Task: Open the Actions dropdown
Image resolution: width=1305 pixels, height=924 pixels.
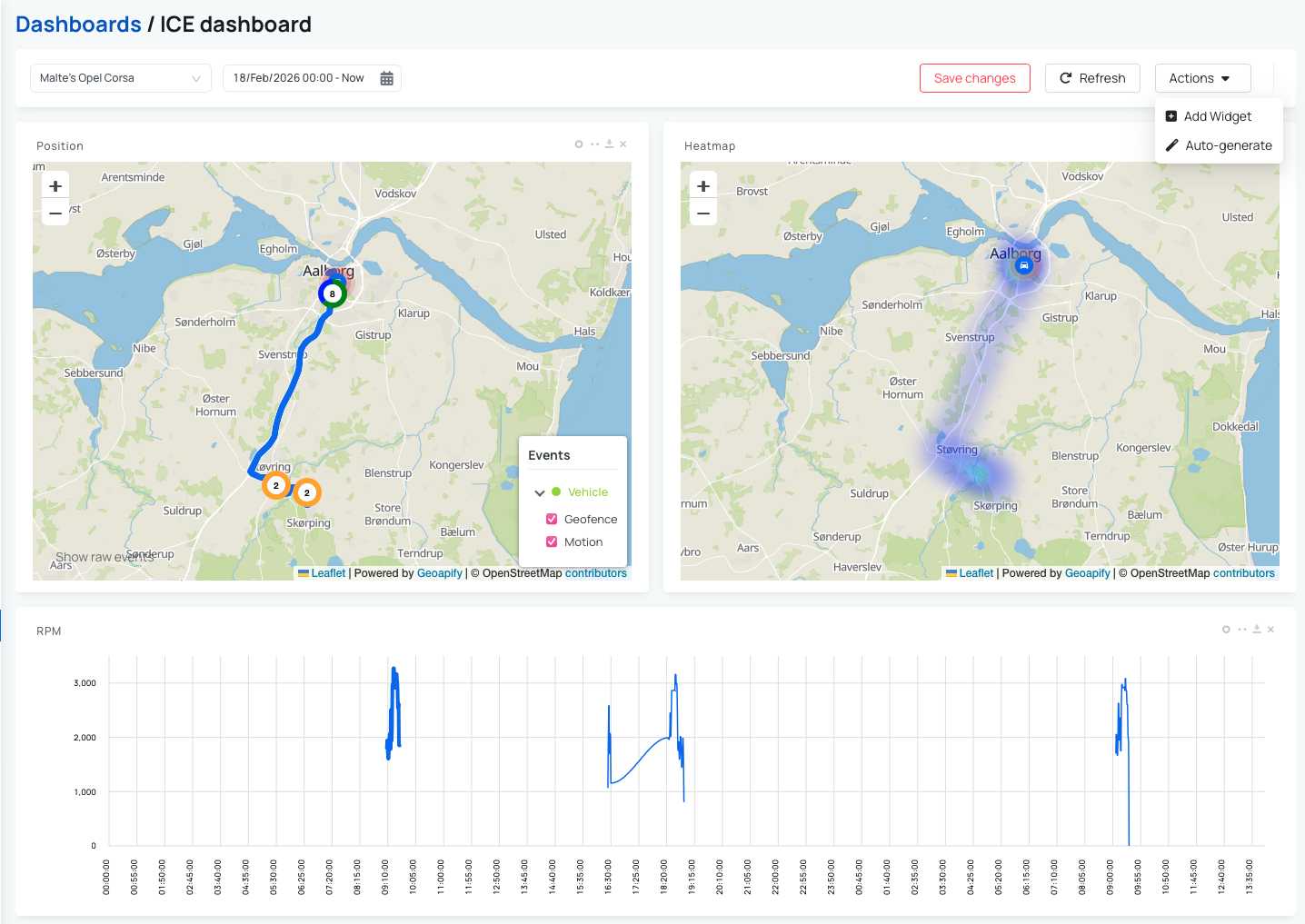Action: click(x=1202, y=78)
